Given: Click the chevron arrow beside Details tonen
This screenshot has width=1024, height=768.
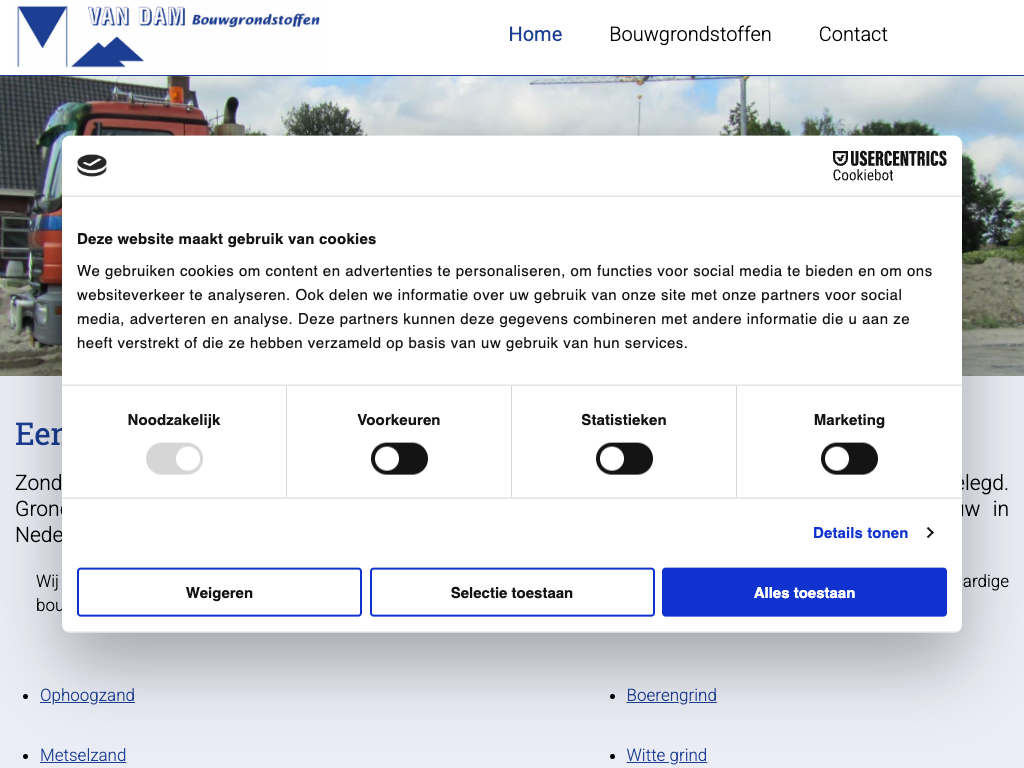Looking at the screenshot, I should pos(930,533).
